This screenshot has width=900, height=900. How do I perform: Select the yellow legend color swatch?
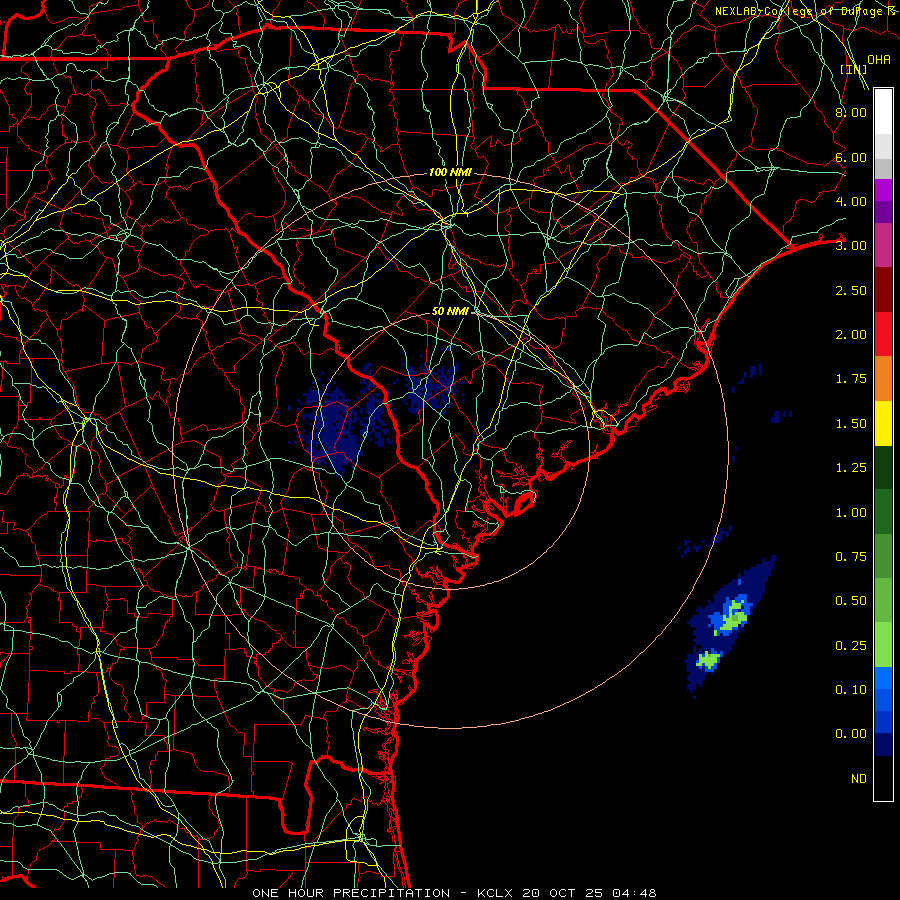click(883, 423)
